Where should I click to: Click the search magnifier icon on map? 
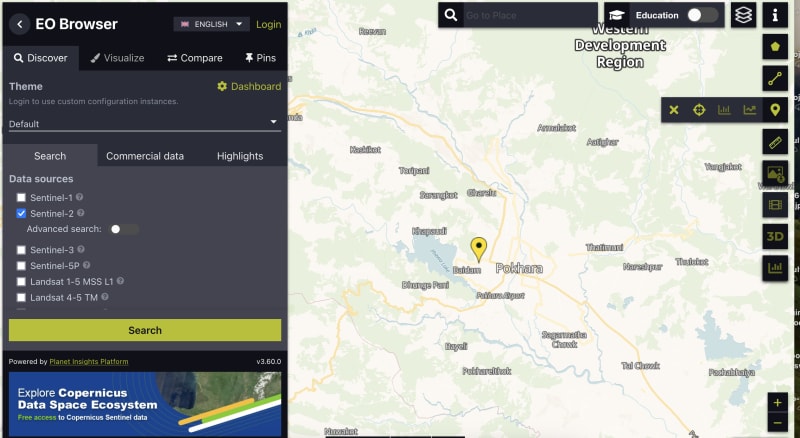click(x=451, y=15)
